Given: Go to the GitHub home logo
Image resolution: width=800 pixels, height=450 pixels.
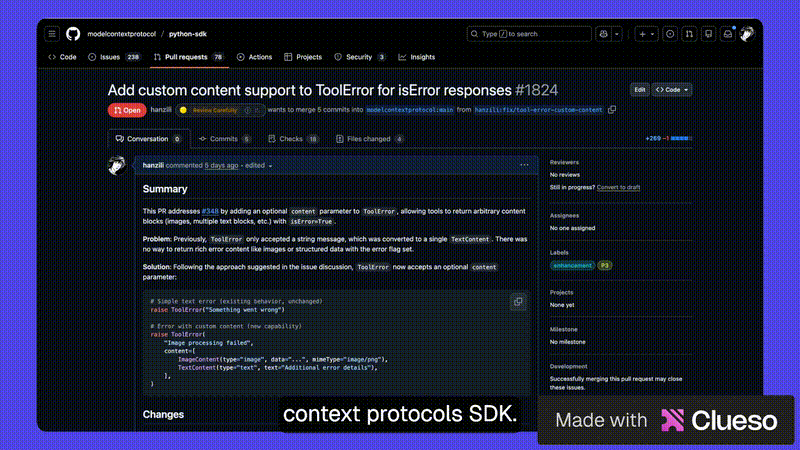Looking at the screenshot, I should click(73, 34).
